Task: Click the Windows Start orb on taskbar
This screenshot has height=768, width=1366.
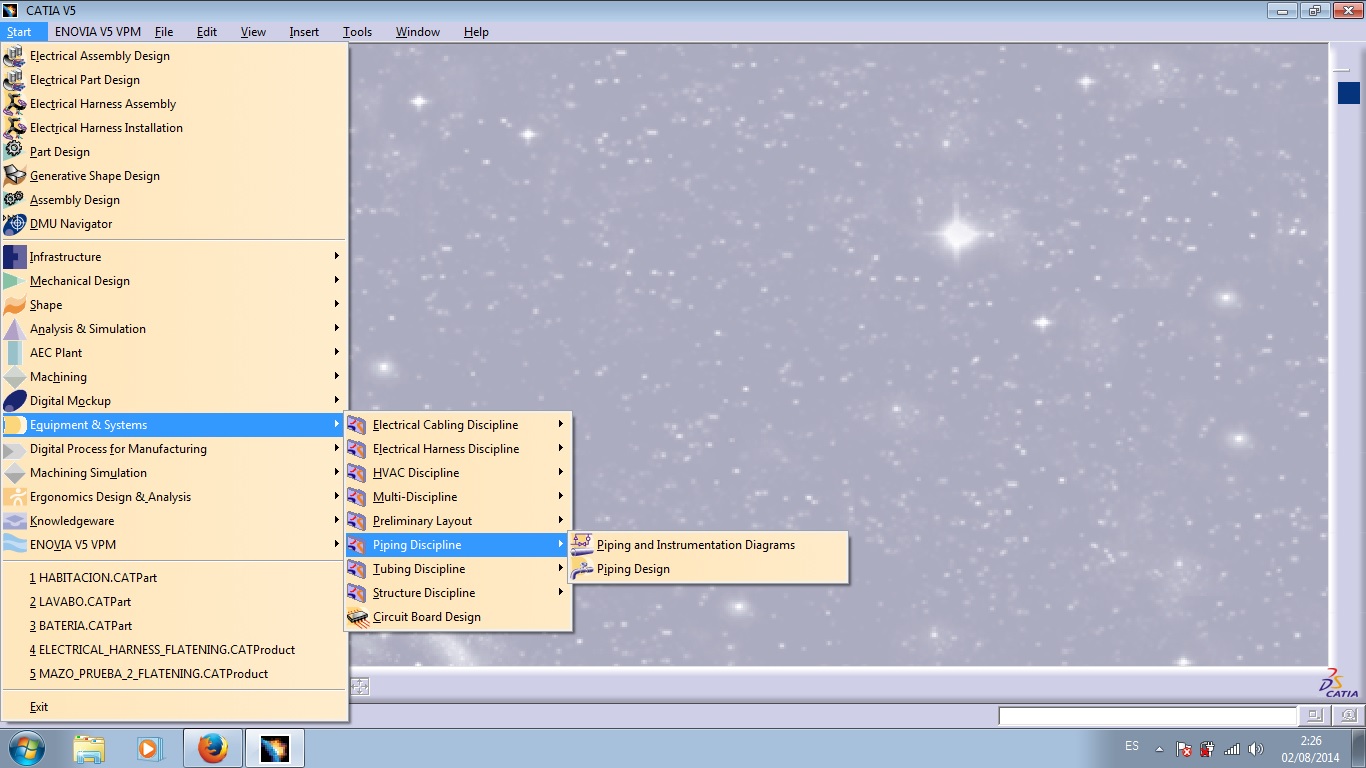Action: pyautogui.click(x=27, y=748)
